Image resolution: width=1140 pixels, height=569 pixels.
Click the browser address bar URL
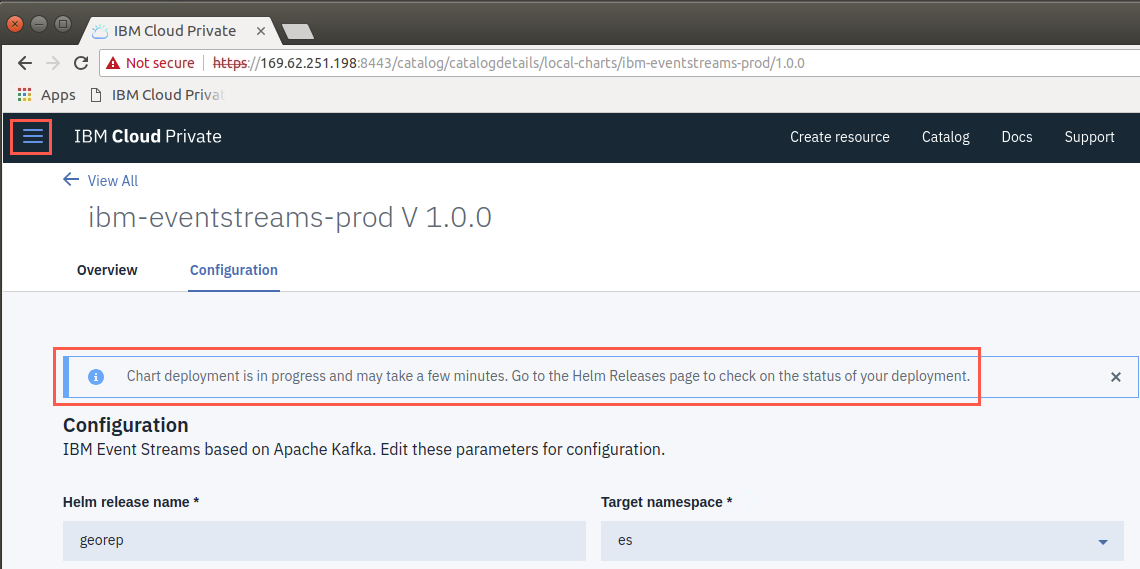508,63
